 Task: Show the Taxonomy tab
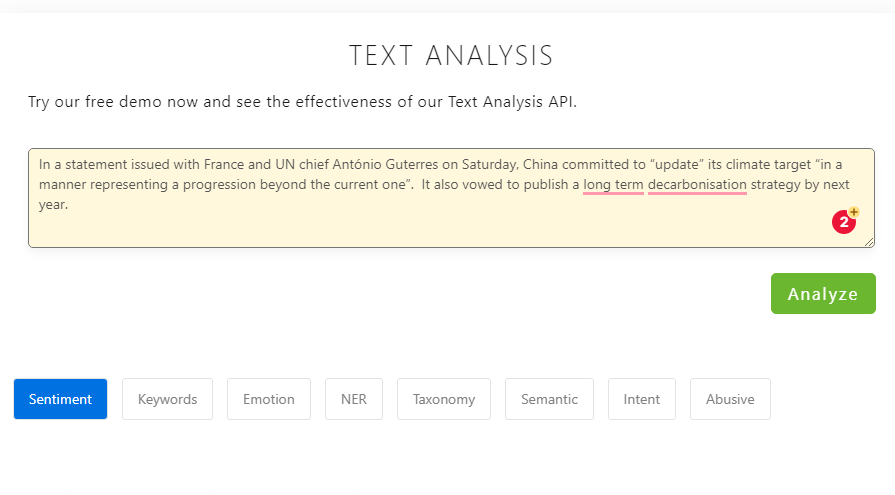tap(443, 399)
